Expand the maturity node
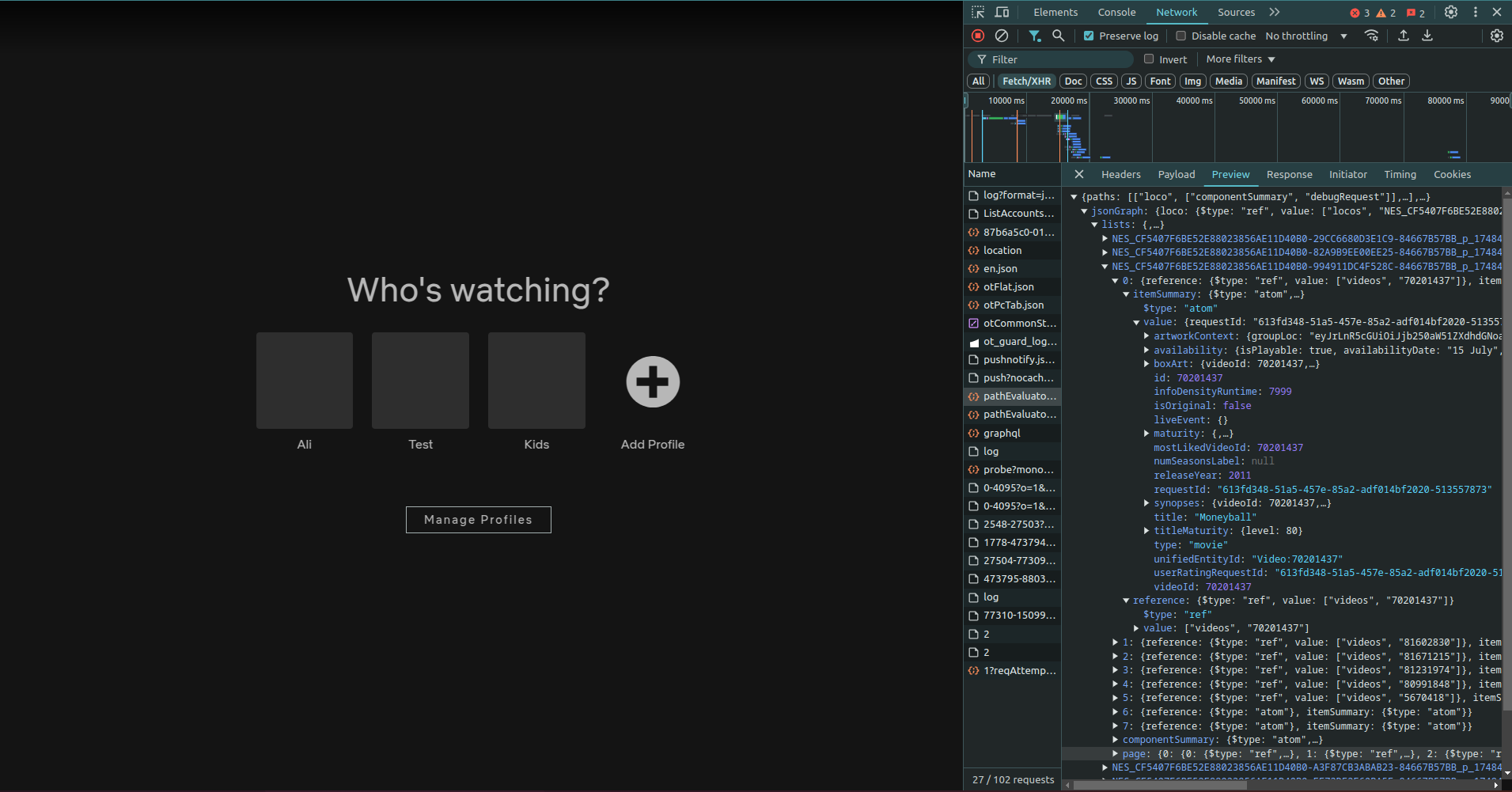The height and width of the screenshot is (792, 1512). point(1146,434)
